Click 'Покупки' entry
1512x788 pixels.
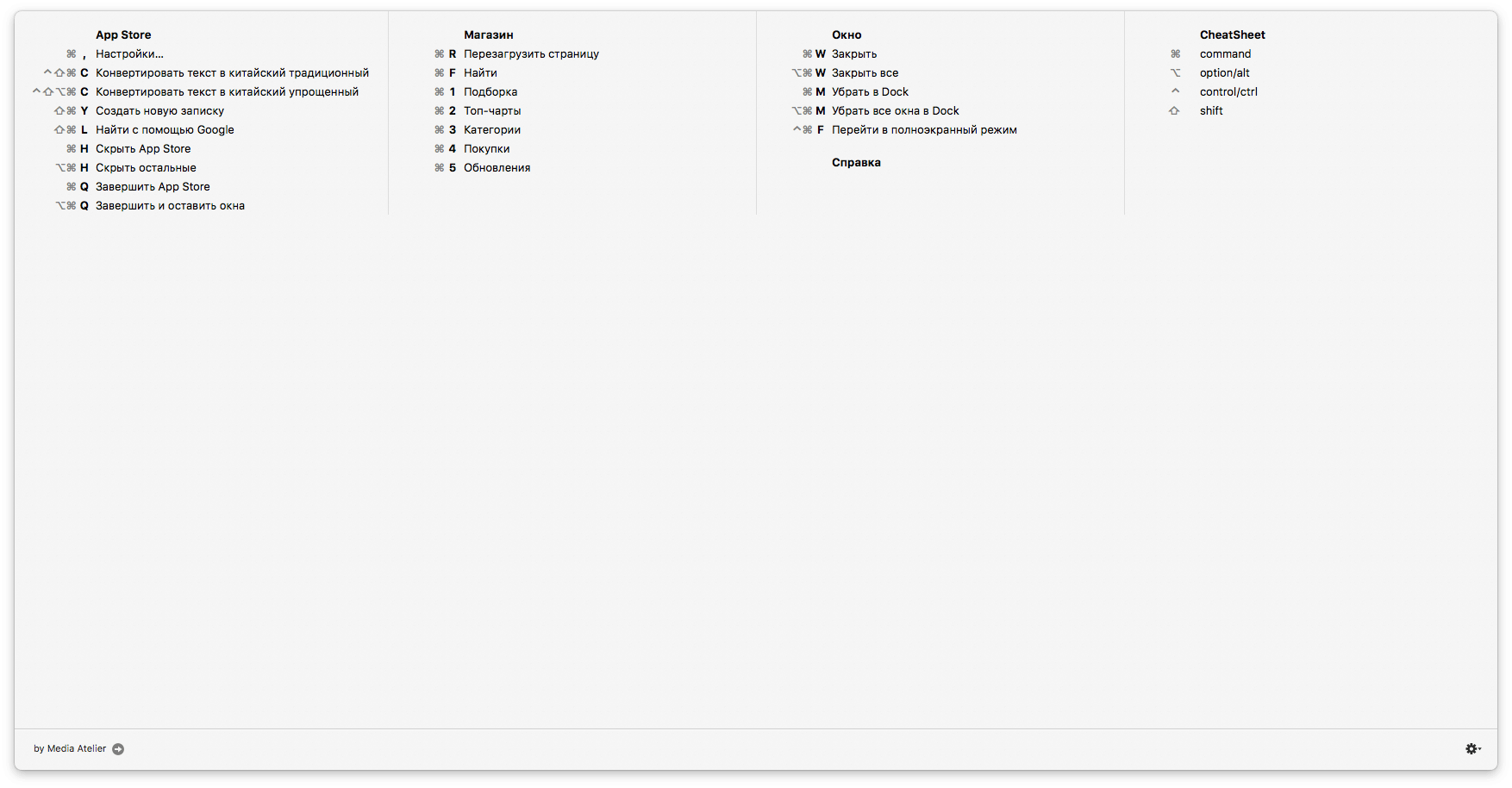pos(486,148)
